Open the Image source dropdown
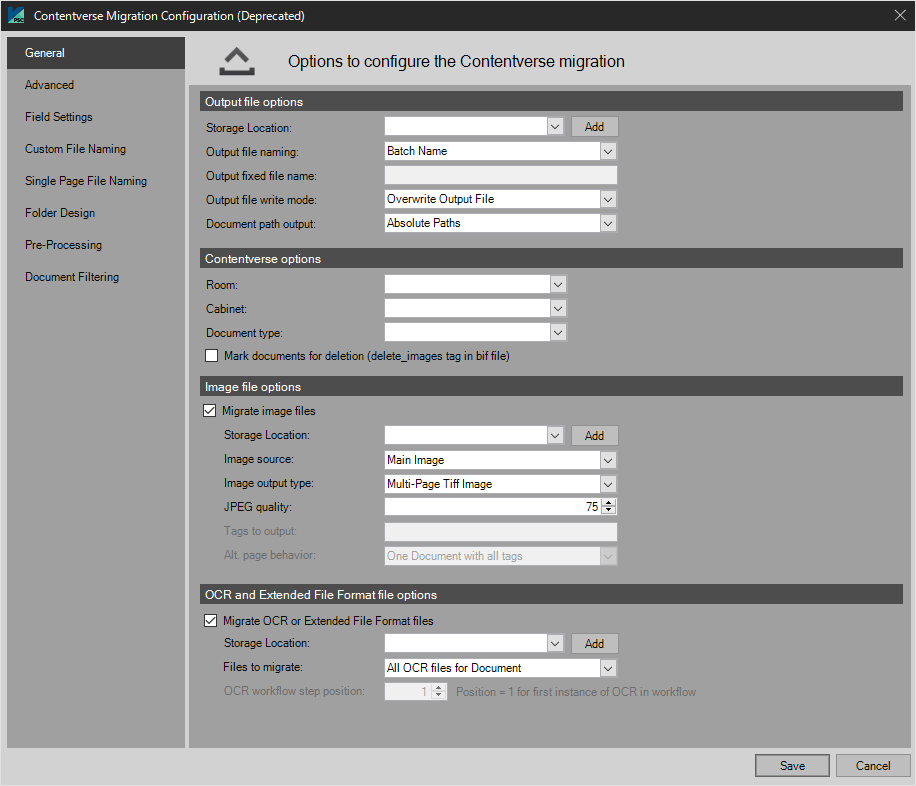The height and width of the screenshot is (786, 916). pyautogui.click(x=608, y=460)
